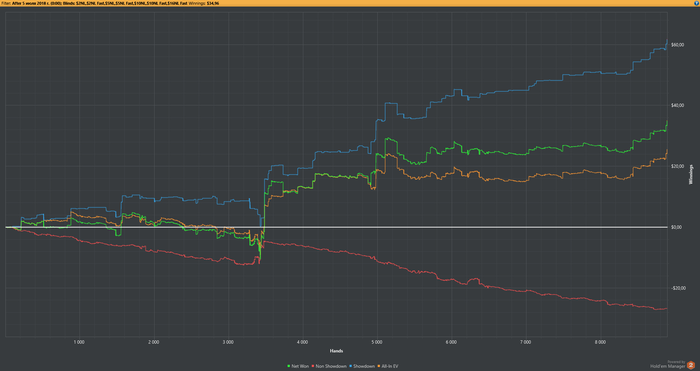Click the 7 000 hands x-axis label

pos(525,342)
